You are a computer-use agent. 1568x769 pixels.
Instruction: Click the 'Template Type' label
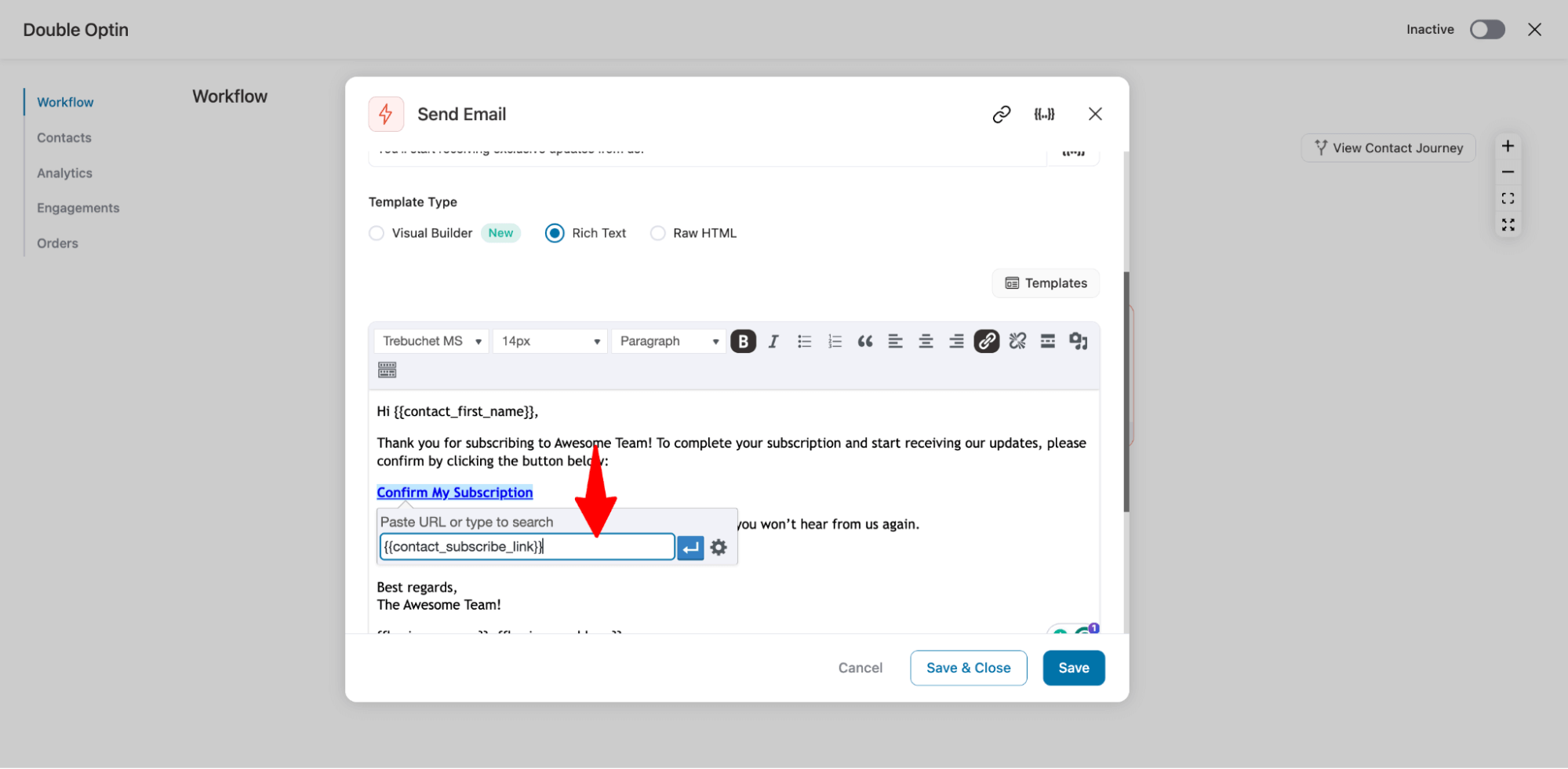click(x=413, y=202)
